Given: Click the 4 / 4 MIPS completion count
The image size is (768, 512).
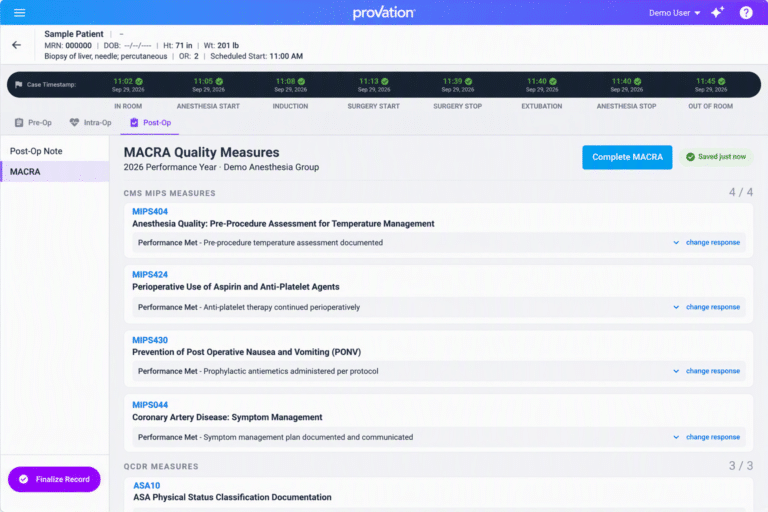Looking at the screenshot, I should (741, 192).
